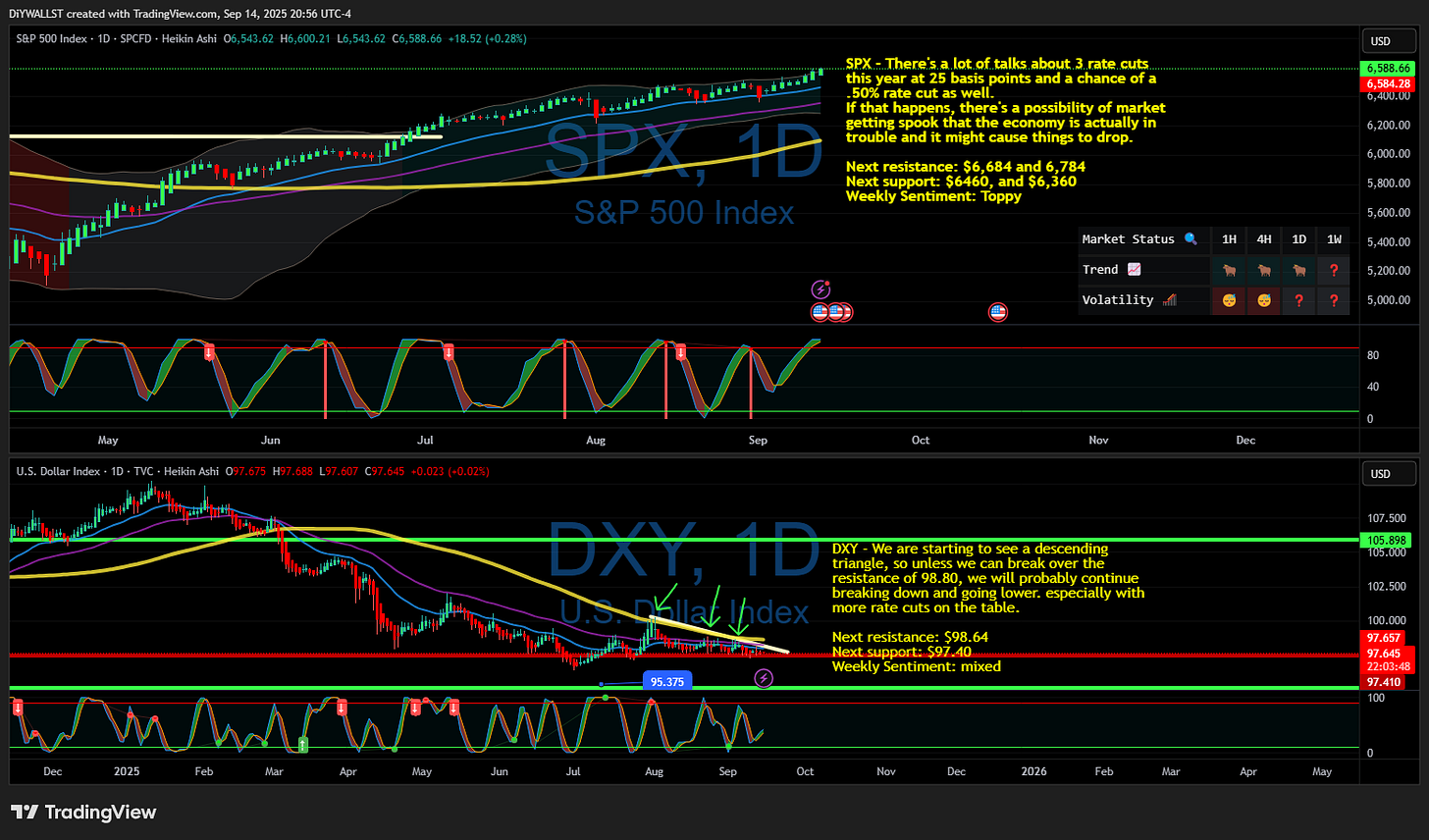Screen dimensions: 1429x840
Task: Toggle the sleepy-face volatility status for 4H
Action: (1264, 300)
